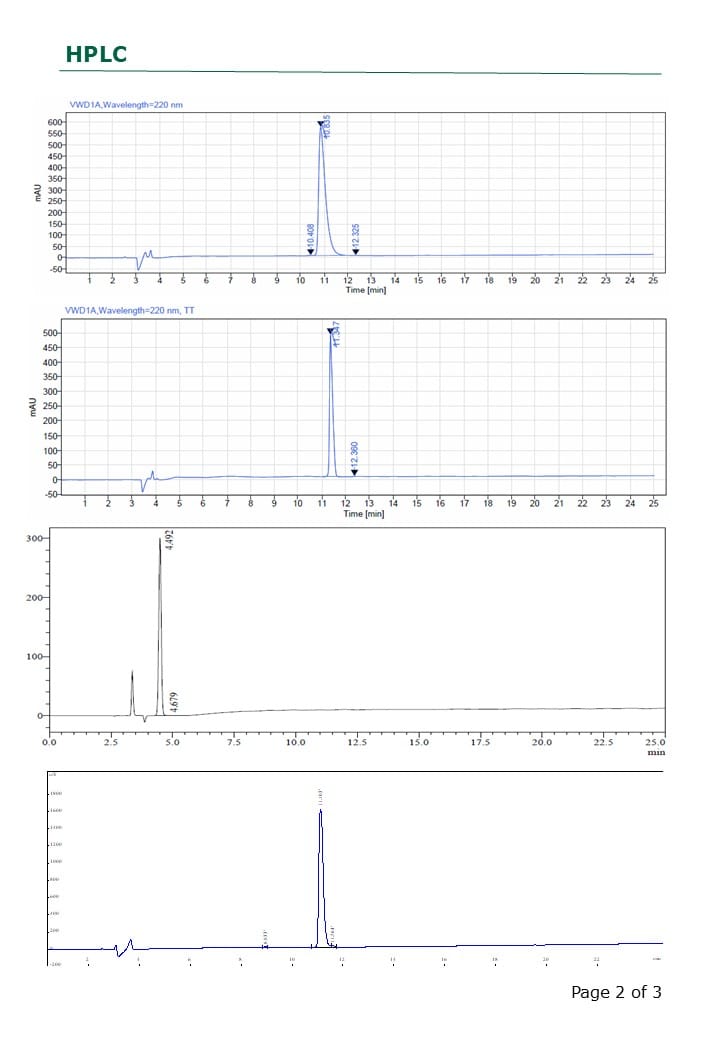Image resolution: width=720 pixels, height=1040 pixels.
Task: Click the 4.492 peak label in the third chromatogram
Action: click(x=170, y=539)
